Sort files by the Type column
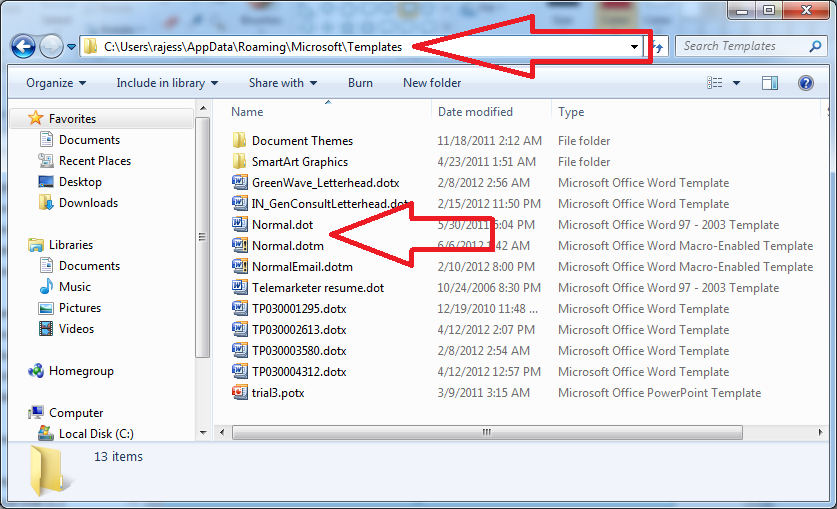The height and width of the screenshot is (509, 837). (x=571, y=112)
